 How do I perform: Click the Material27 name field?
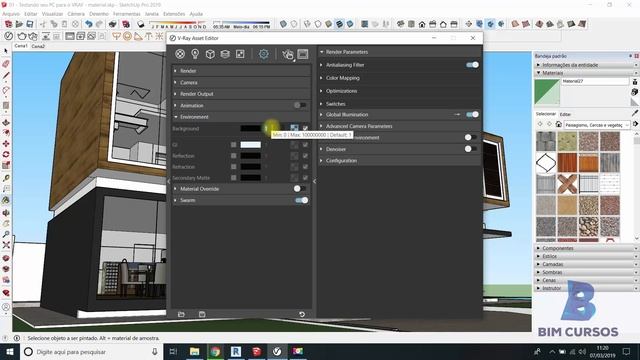[x=595, y=81]
